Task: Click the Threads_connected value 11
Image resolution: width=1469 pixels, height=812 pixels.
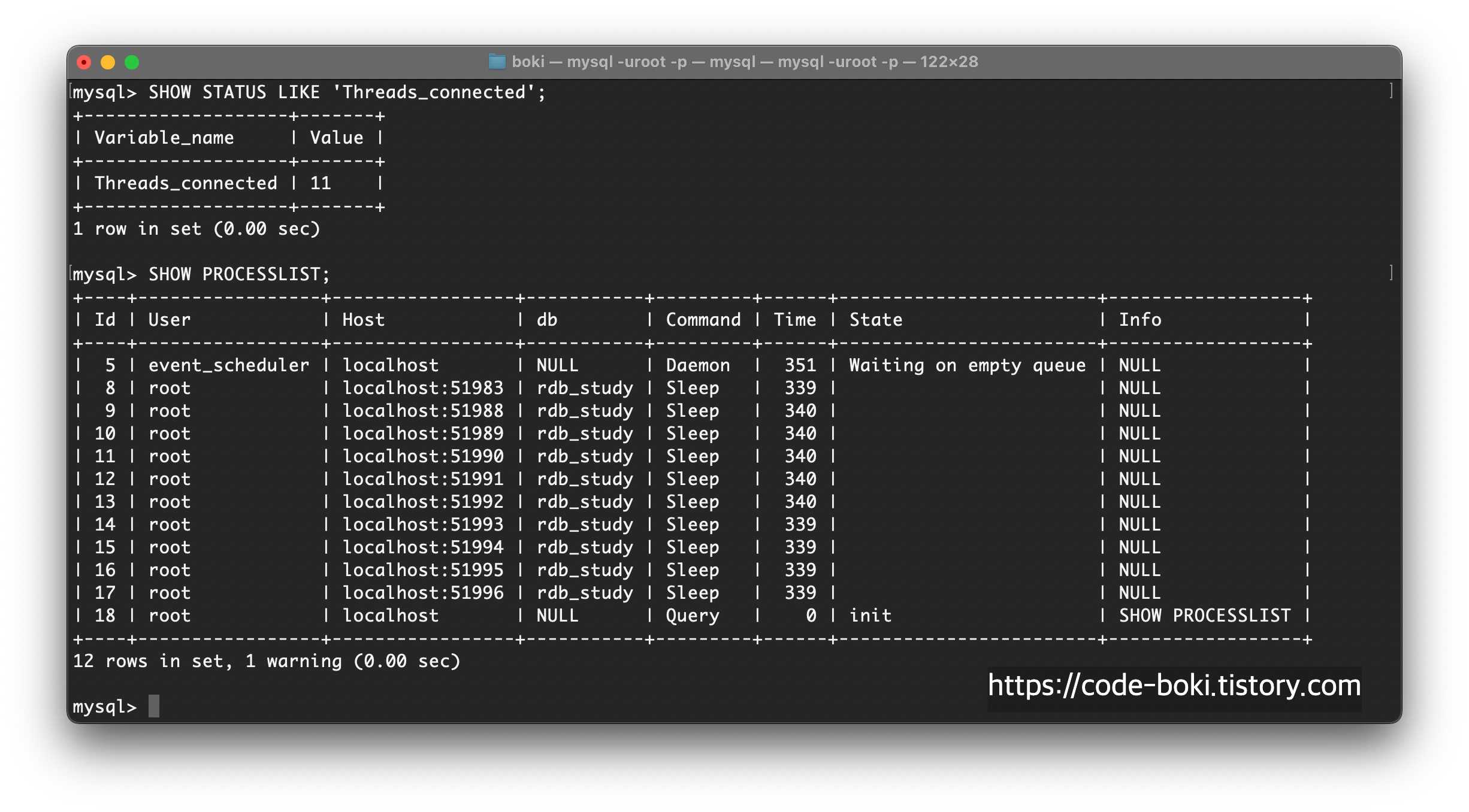Action: click(321, 183)
